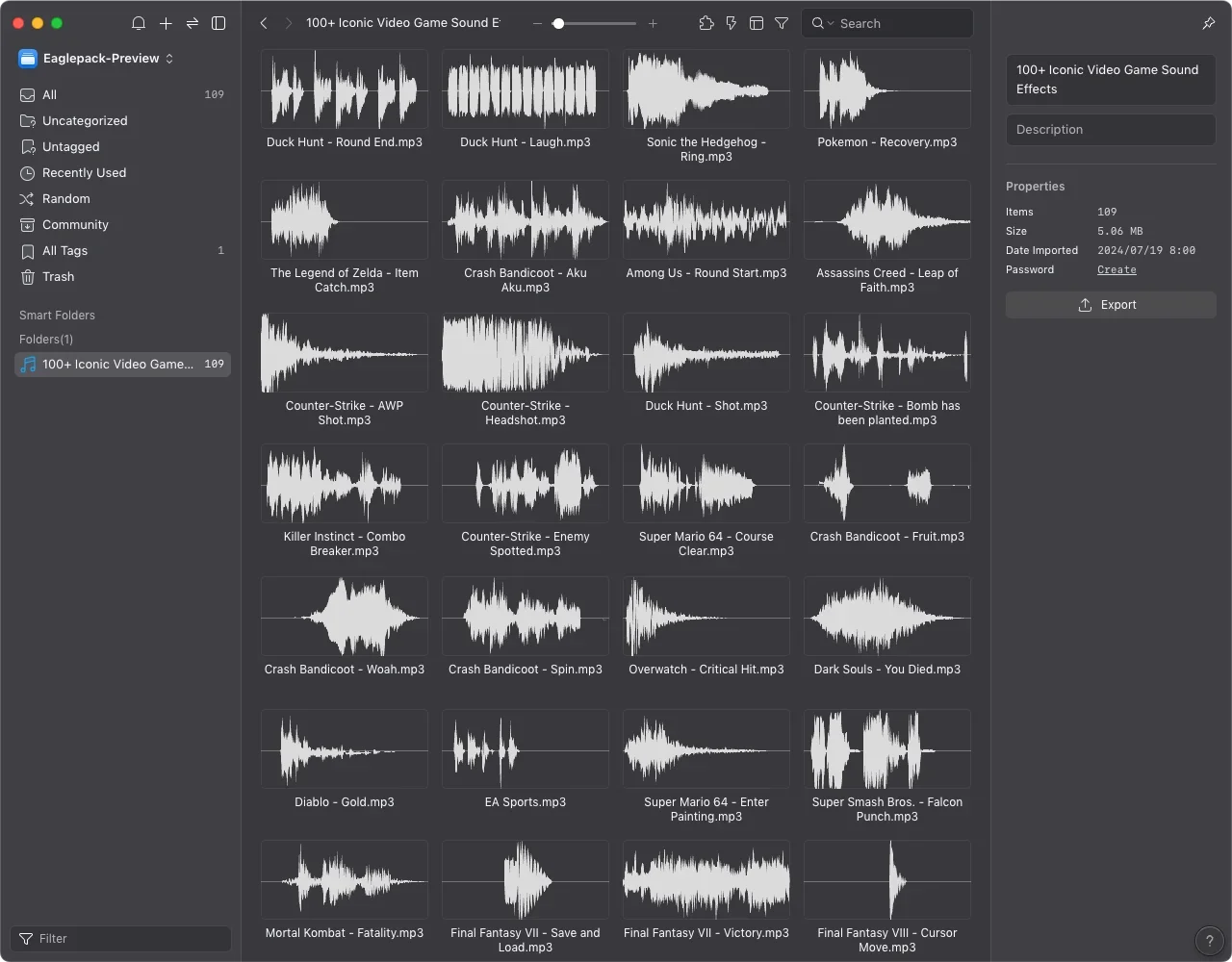The image size is (1232, 962).
Task: Select Crash Bandicoot - Woah.mp3 waveform
Action: (x=345, y=617)
